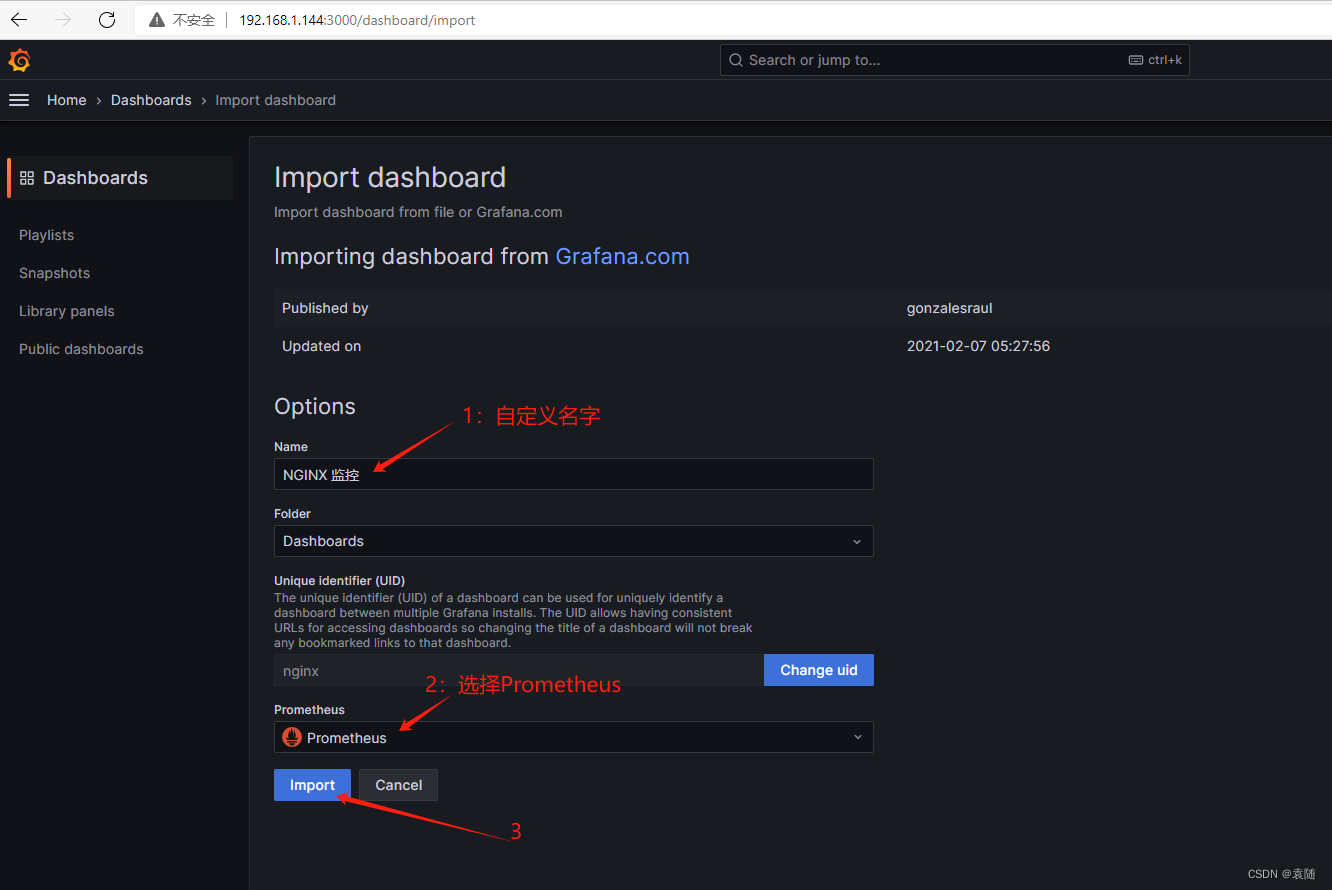Click the insecure site warning icon
This screenshot has height=890, width=1332.
tap(156, 20)
